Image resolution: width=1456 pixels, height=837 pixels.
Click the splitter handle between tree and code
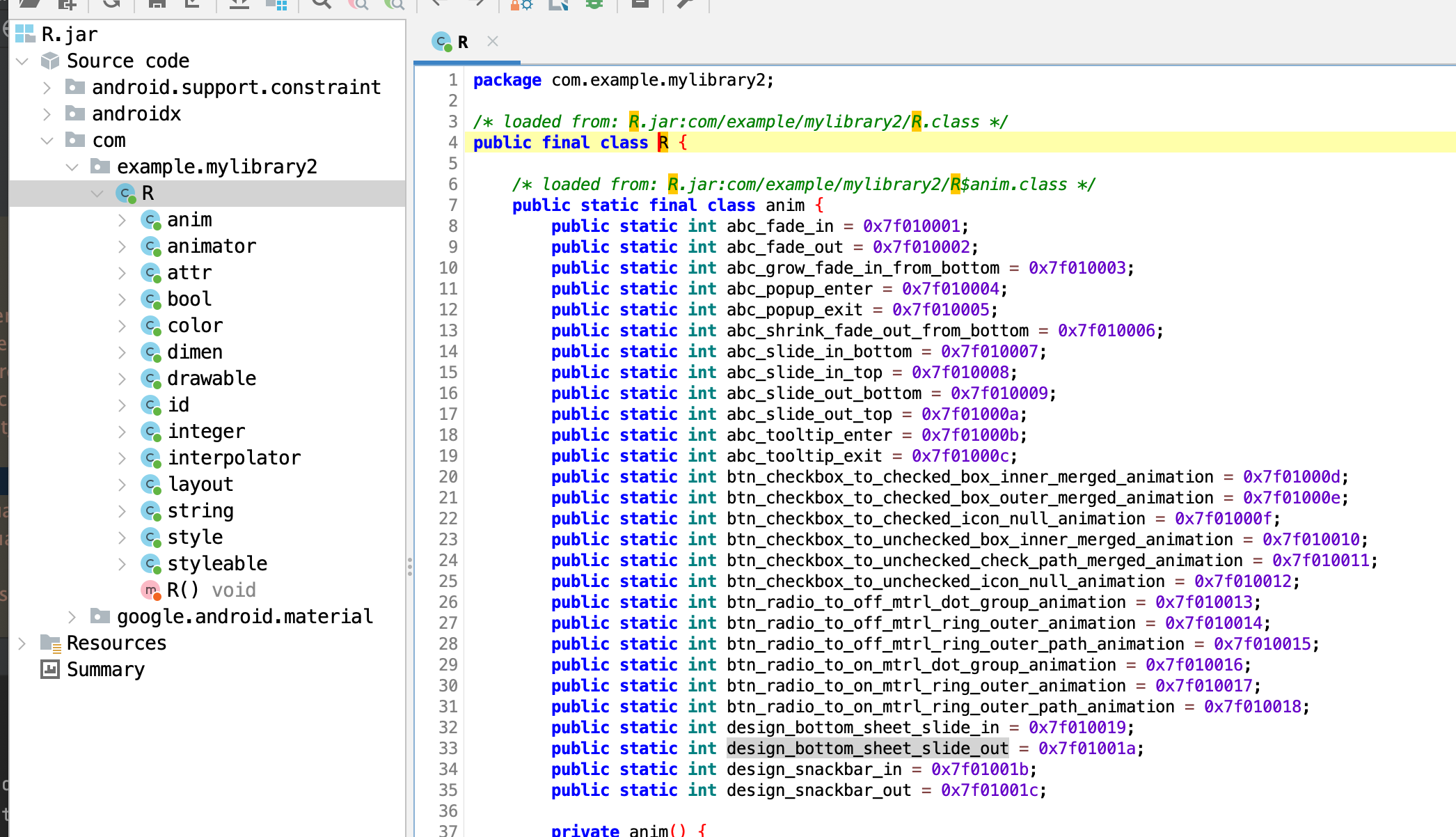410,566
